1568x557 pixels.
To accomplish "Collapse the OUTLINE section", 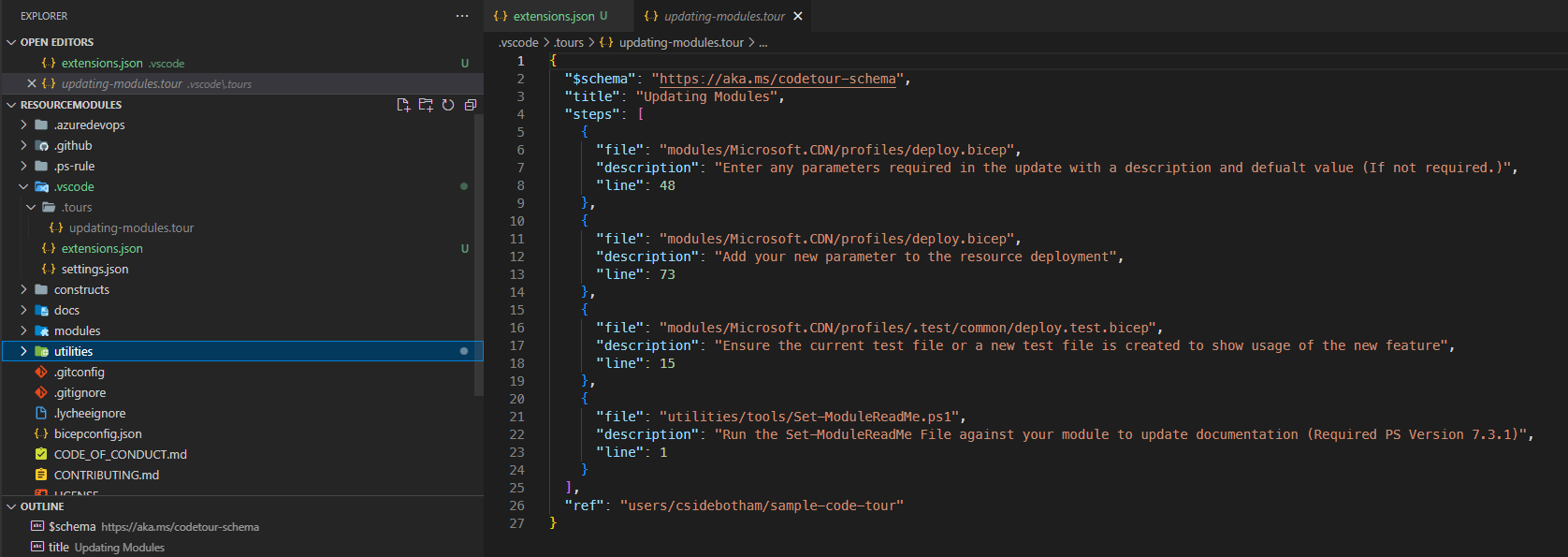I will (x=11, y=506).
